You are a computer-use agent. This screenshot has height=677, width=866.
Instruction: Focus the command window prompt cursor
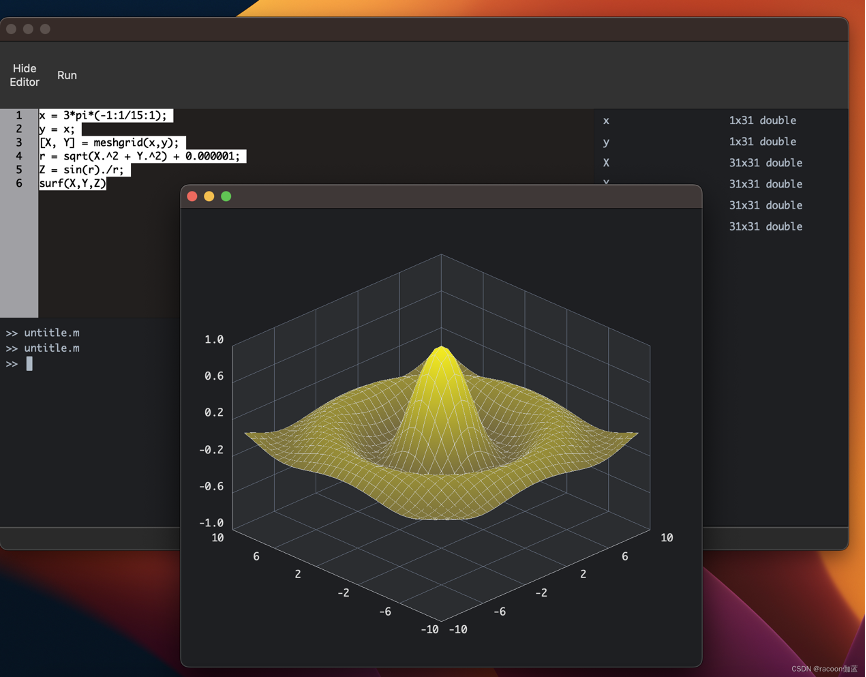(x=30, y=364)
